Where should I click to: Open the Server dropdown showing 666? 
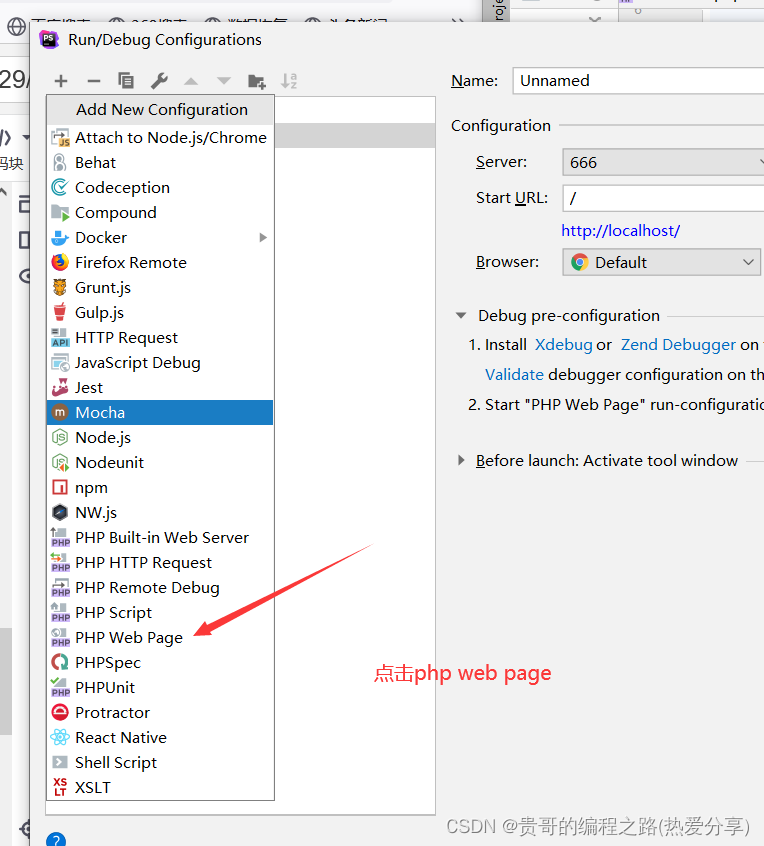point(660,162)
